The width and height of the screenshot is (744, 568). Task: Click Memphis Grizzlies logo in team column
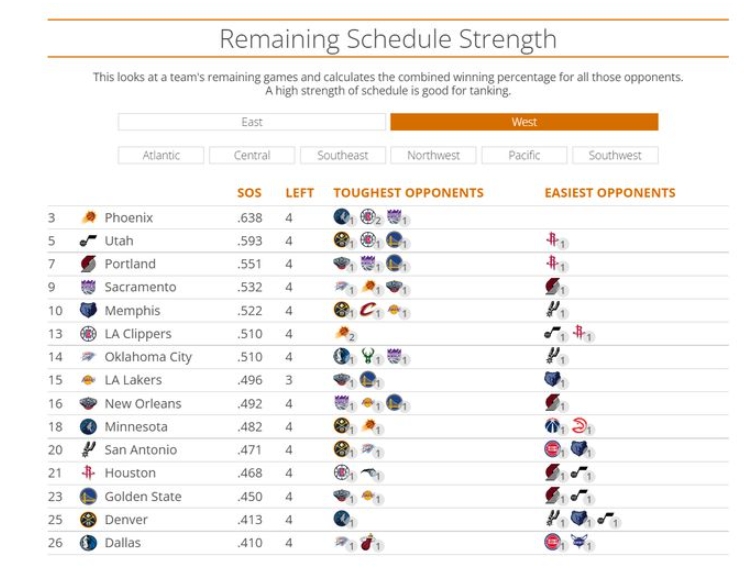click(88, 311)
